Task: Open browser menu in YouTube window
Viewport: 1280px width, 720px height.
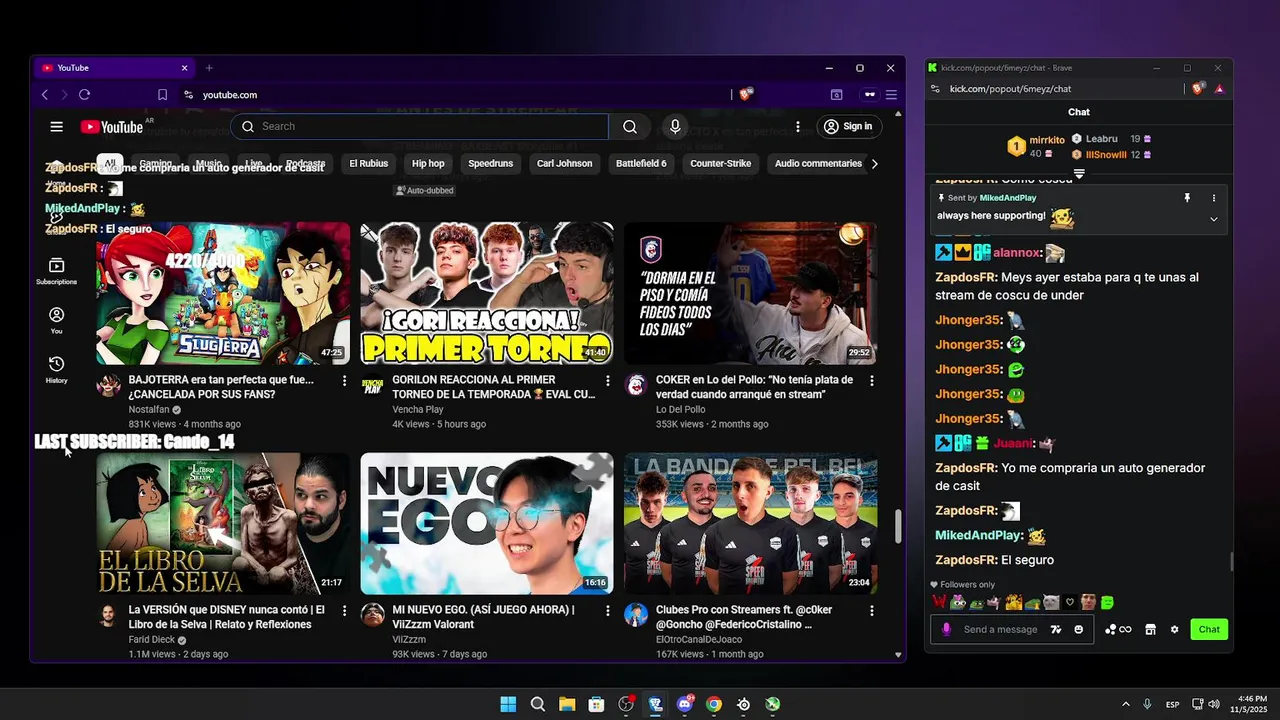Action: tap(891, 95)
